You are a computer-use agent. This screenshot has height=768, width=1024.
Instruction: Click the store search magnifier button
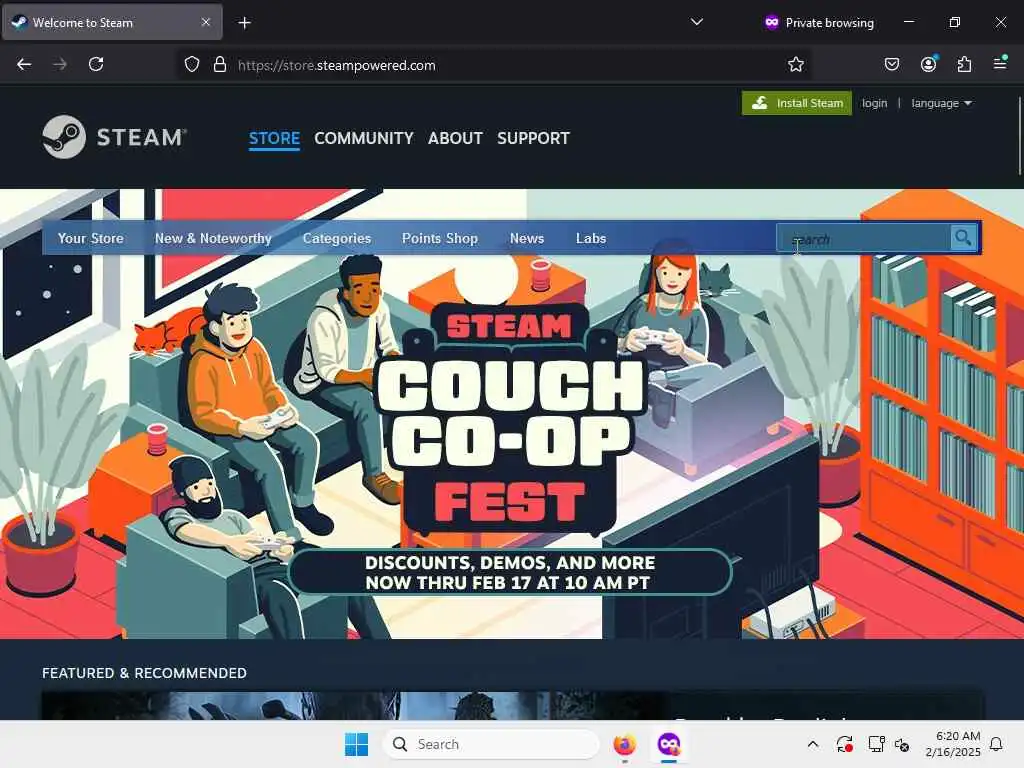coord(963,238)
